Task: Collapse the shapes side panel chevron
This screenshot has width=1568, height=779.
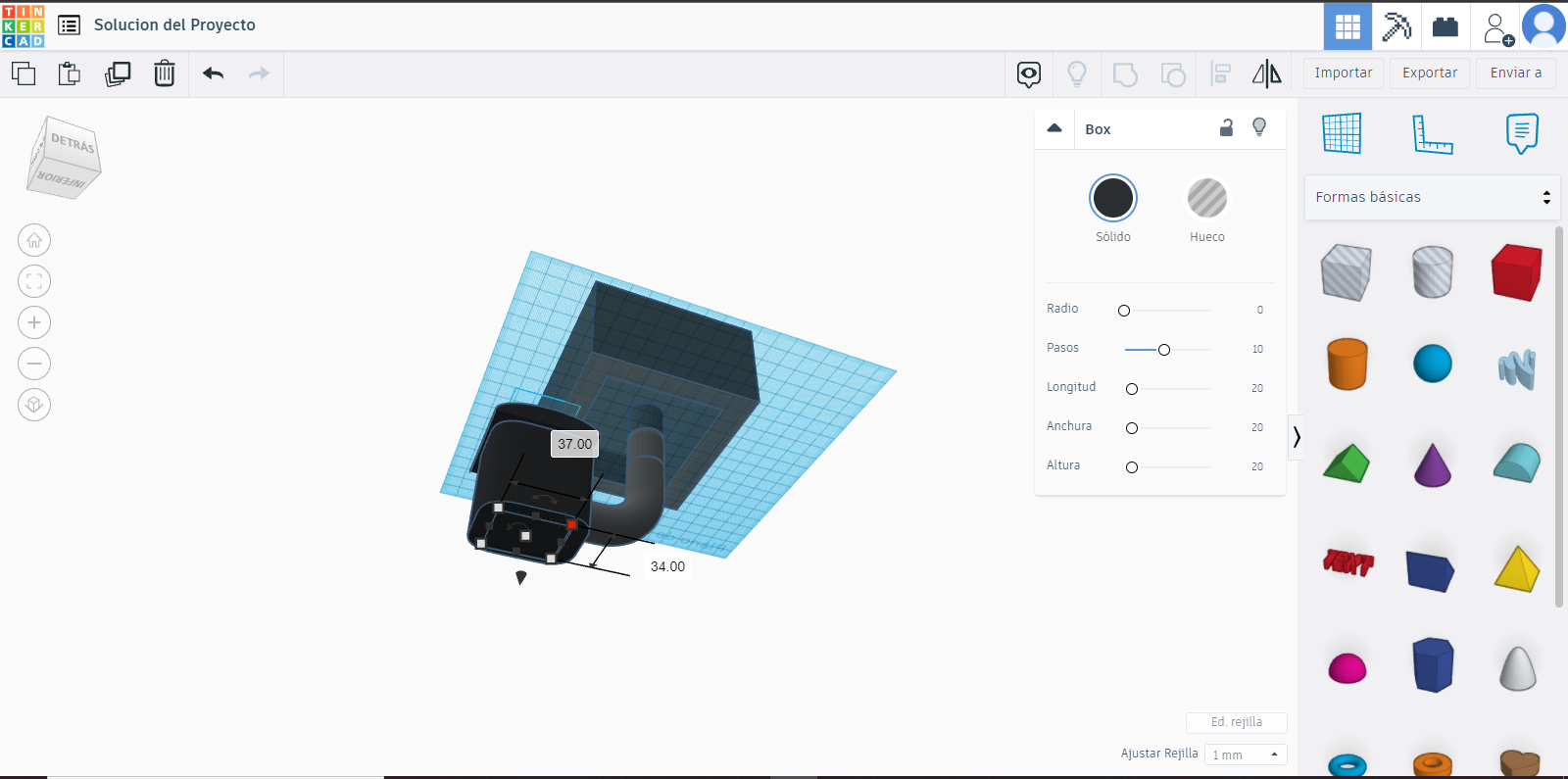Action: (x=1297, y=437)
